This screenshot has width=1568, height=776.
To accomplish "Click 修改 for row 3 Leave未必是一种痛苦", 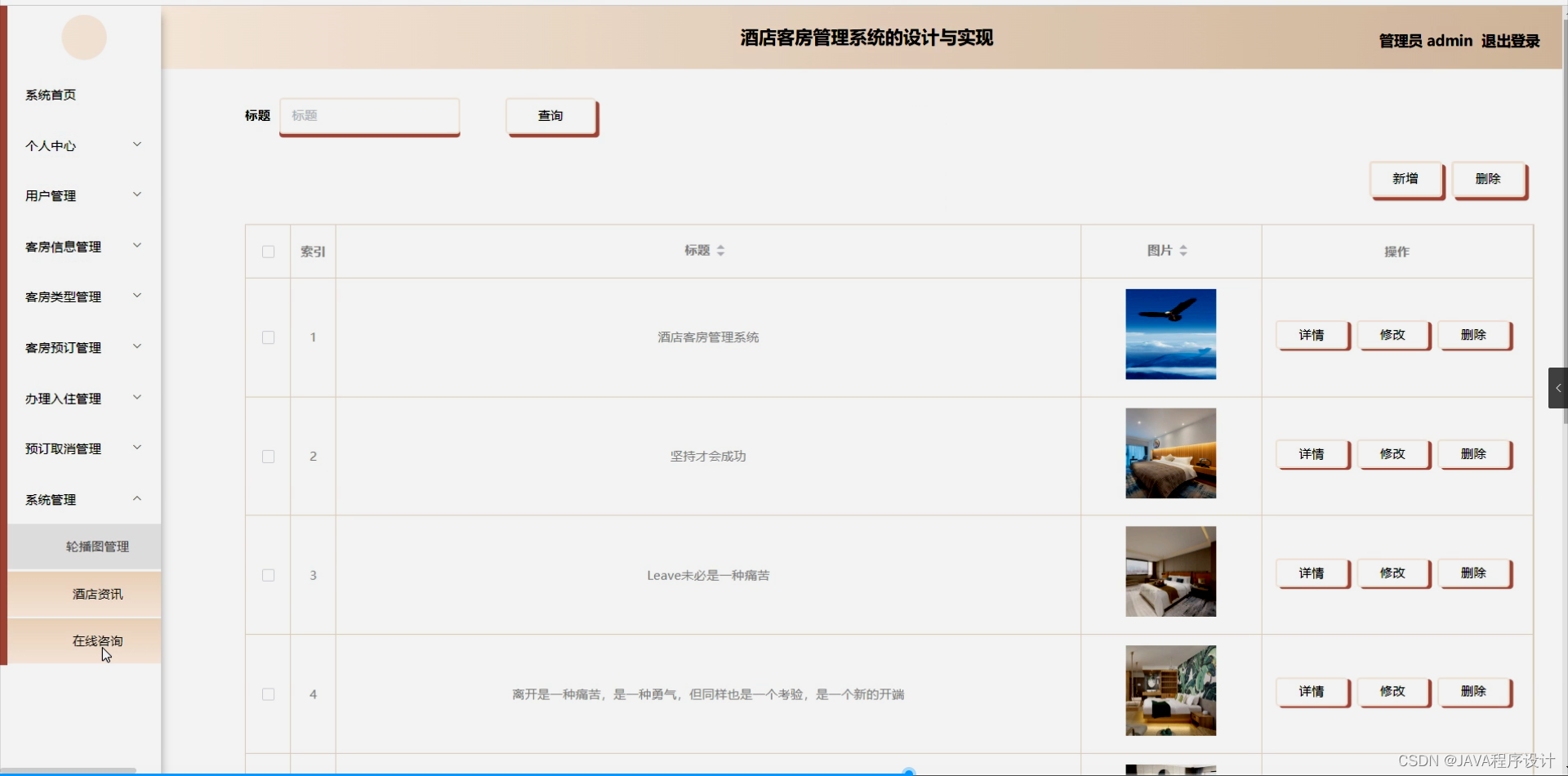I will 1393,573.
